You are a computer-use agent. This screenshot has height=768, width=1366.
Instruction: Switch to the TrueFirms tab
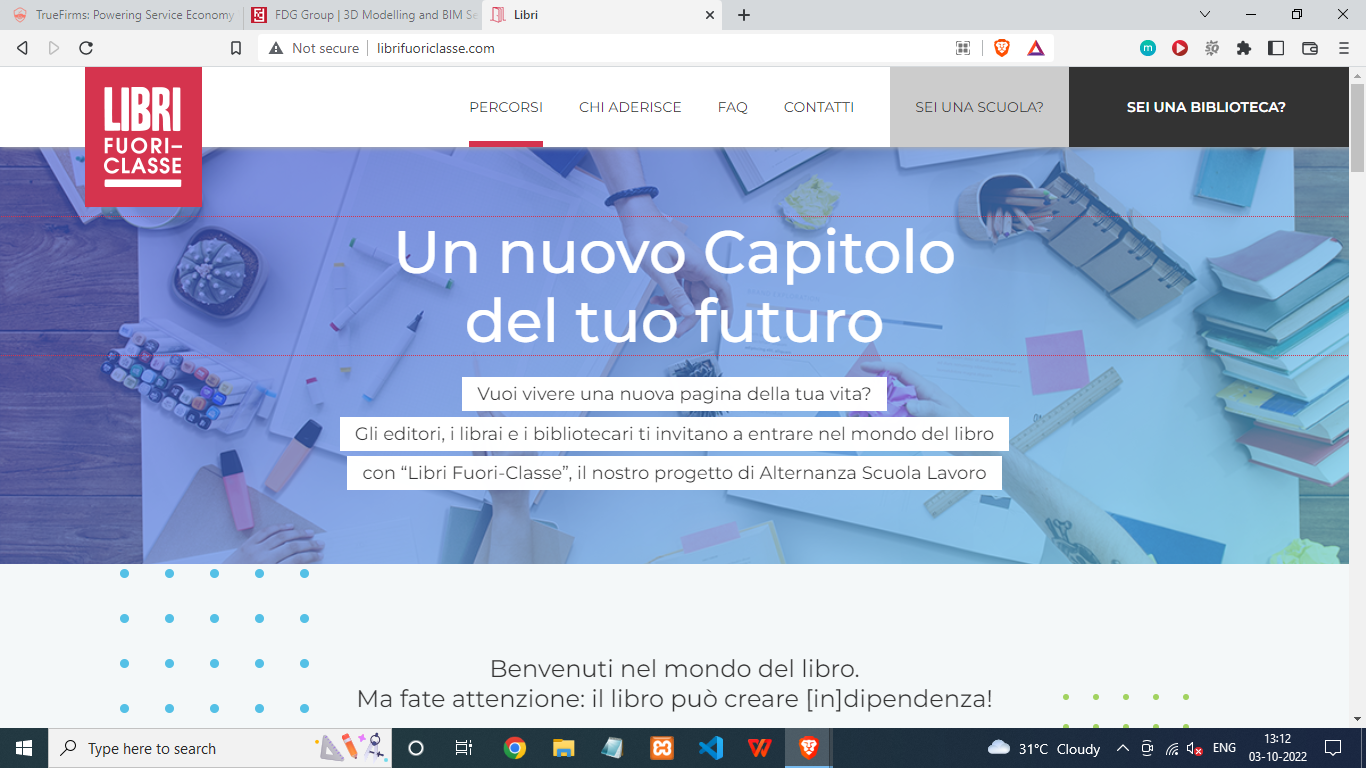click(123, 15)
